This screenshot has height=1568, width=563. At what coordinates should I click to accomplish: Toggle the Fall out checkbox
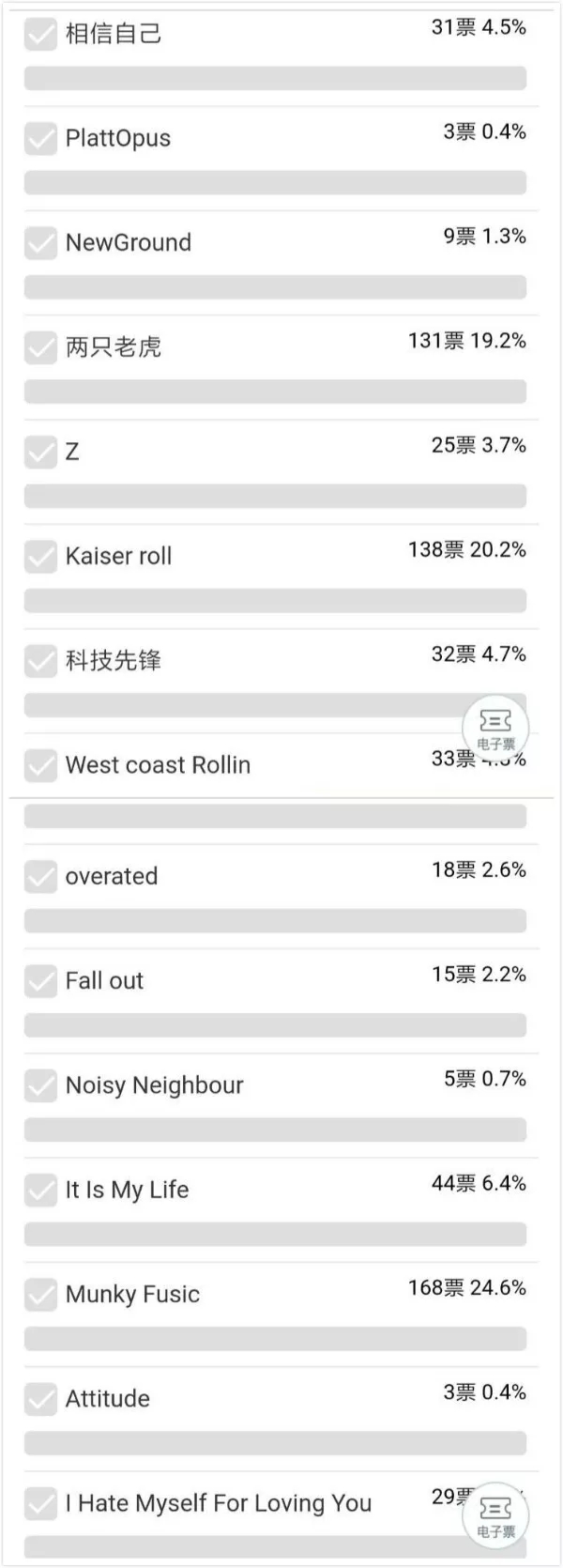point(40,981)
